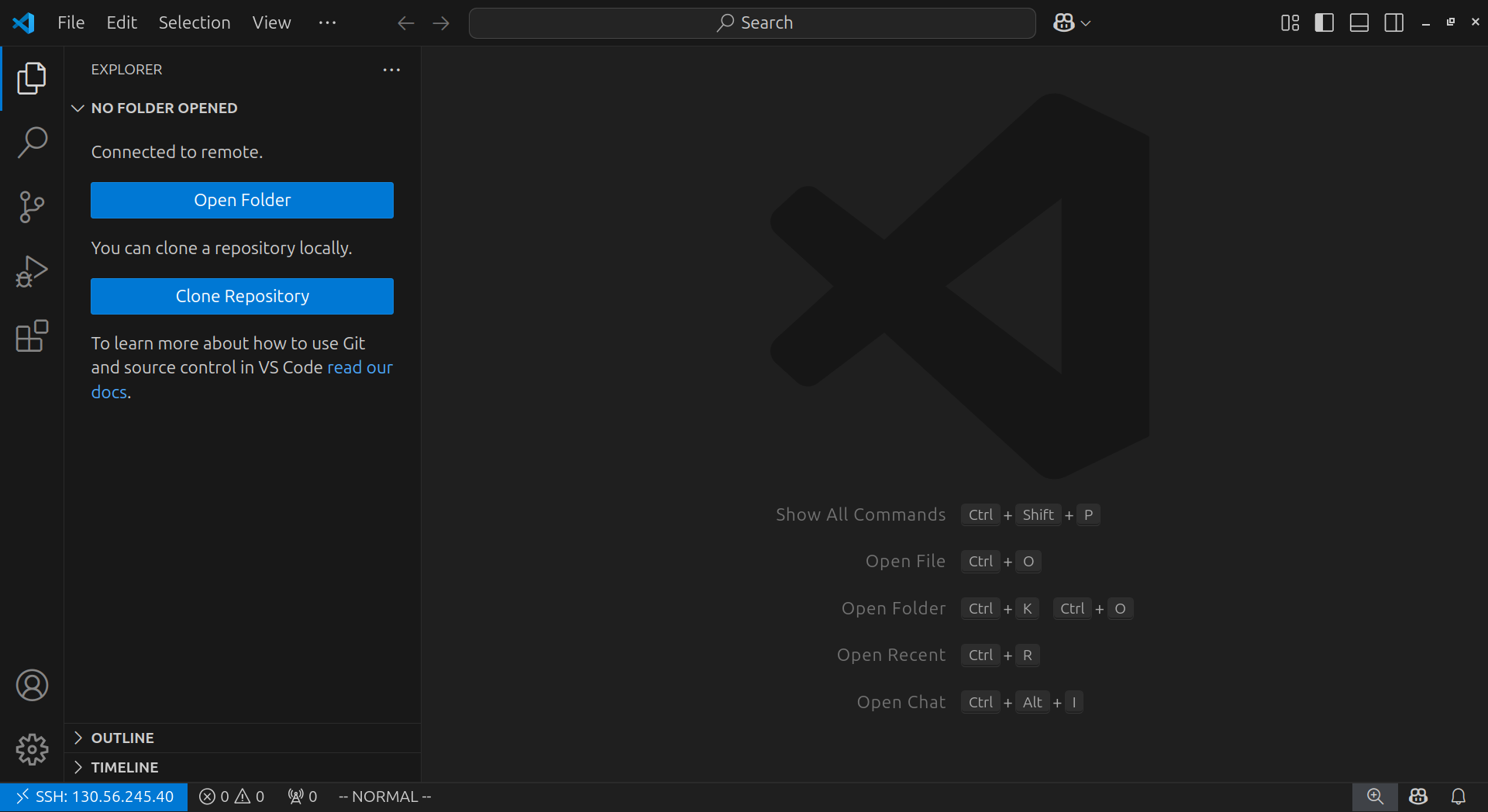This screenshot has height=812, width=1488.
Task: Expand the Outline section
Action: click(122, 738)
